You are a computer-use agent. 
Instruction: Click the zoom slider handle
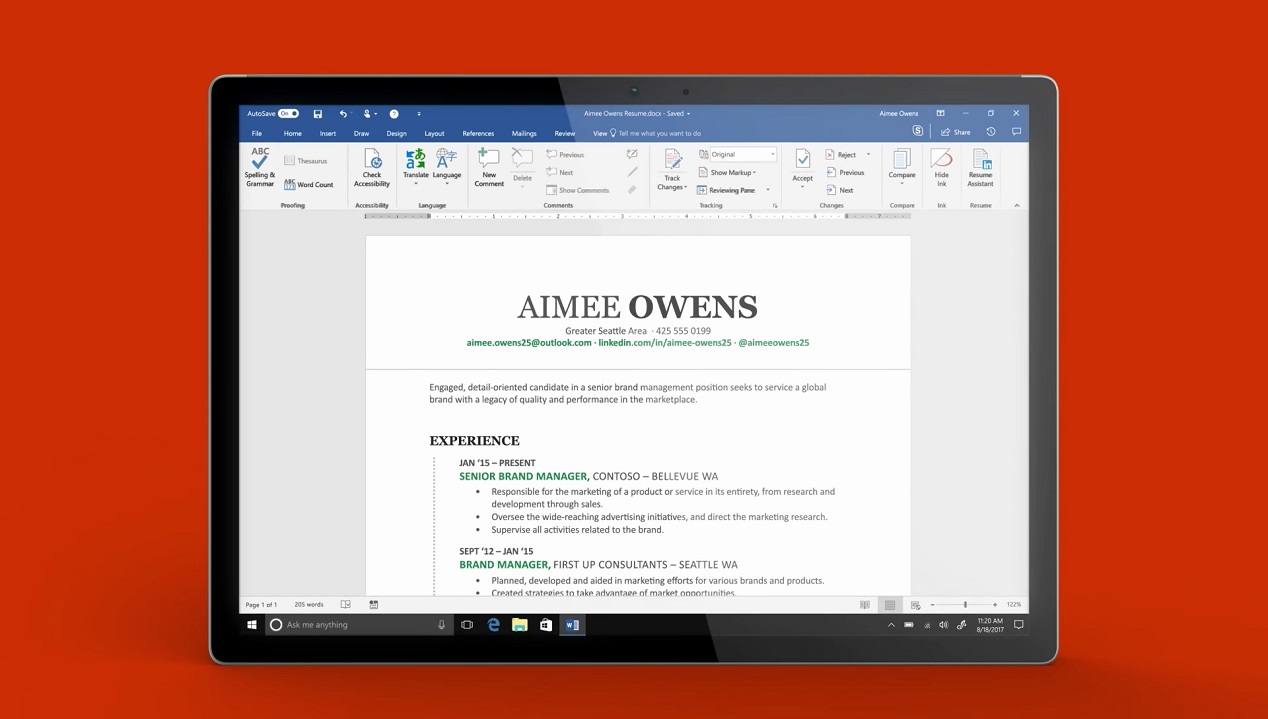tap(965, 605)
